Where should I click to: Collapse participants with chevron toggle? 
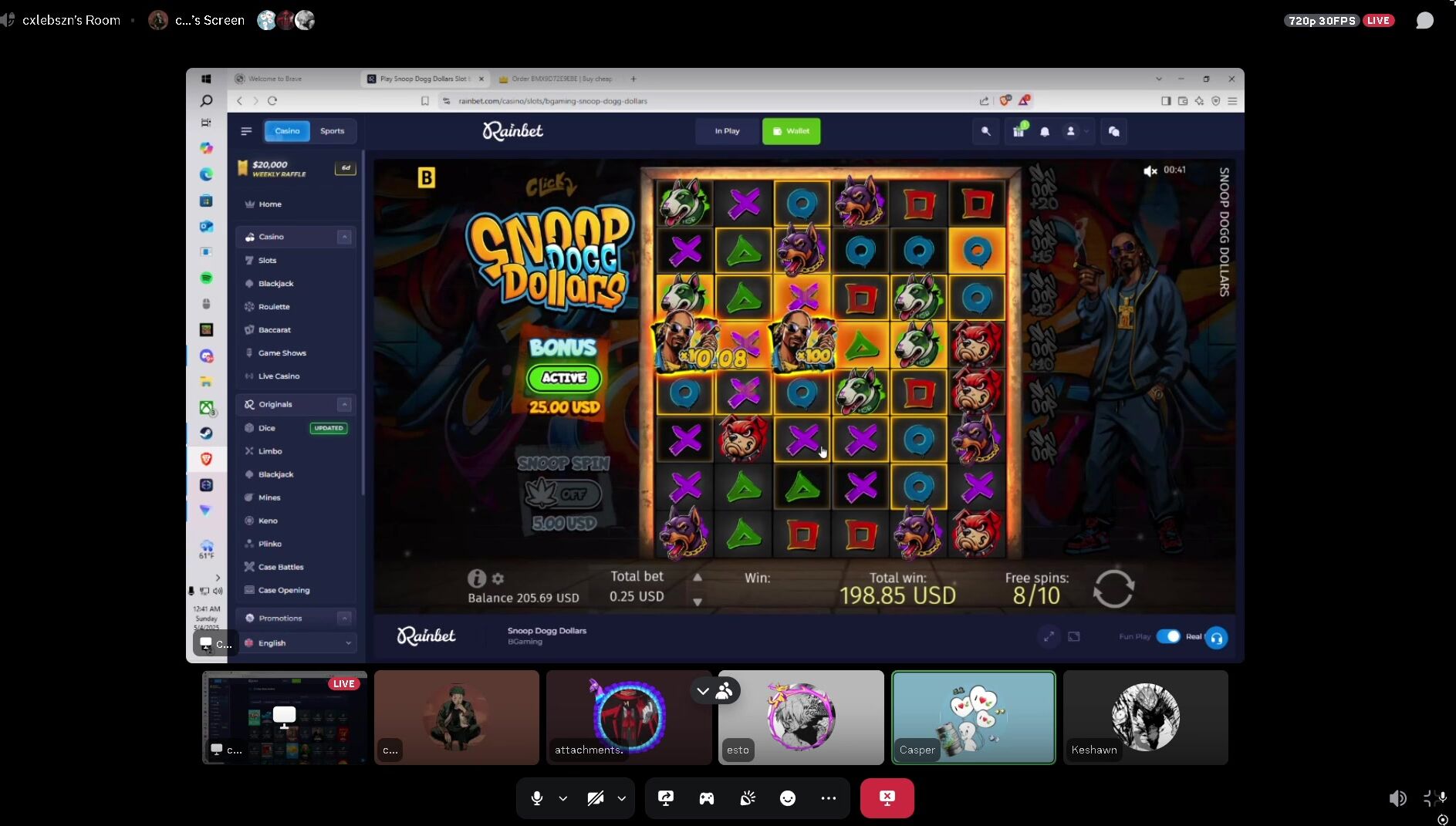coord(703,691)
